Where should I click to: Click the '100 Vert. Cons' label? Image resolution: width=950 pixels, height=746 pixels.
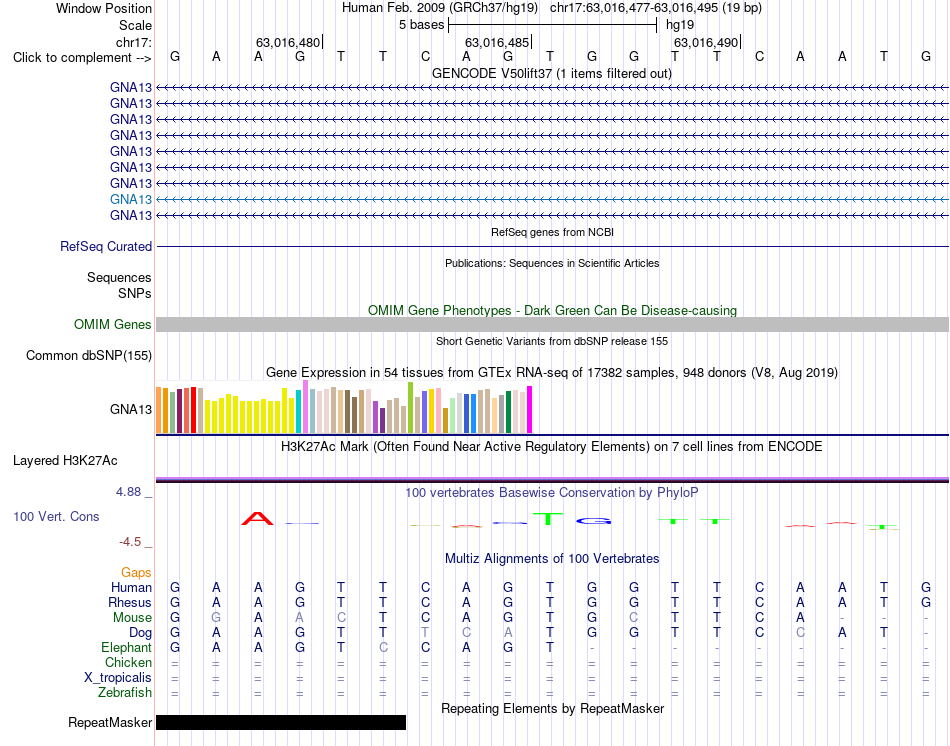click(56, 516)
